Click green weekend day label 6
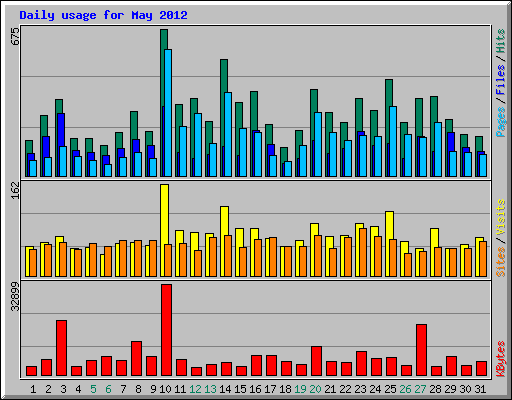Image resolution: width=512 pixels, height=400 pixels. (108, 389)
